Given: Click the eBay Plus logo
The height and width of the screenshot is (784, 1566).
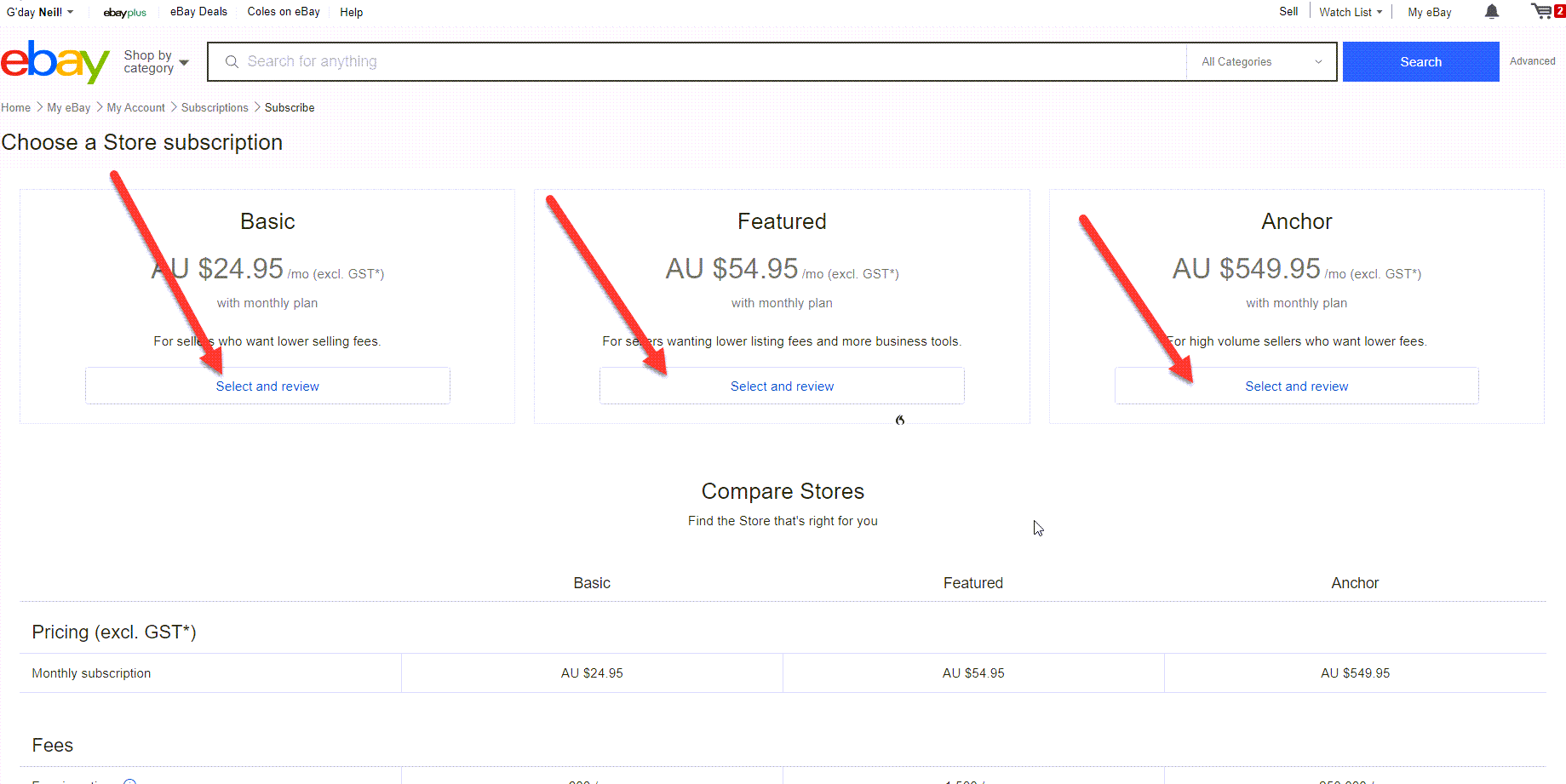Looking at the screenshot, I should [125, 13].
